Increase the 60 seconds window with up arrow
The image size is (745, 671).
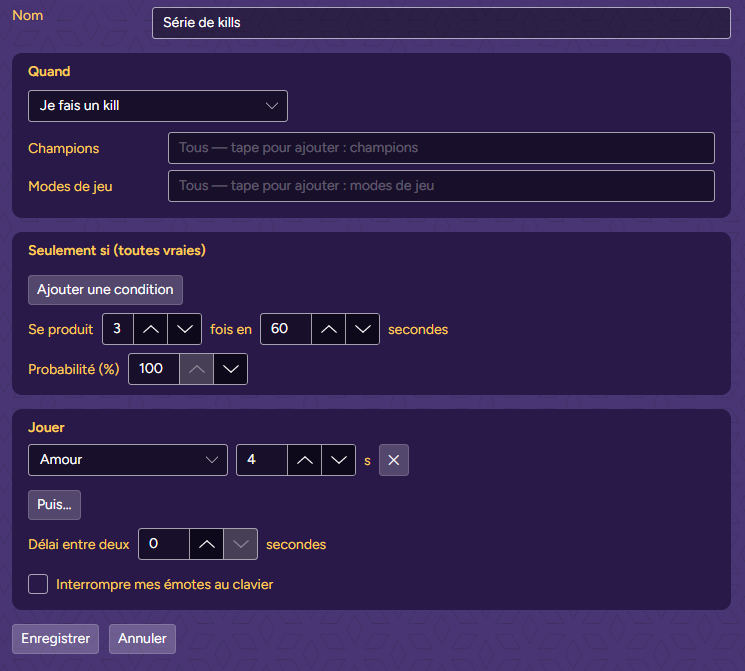coord(328,329)
